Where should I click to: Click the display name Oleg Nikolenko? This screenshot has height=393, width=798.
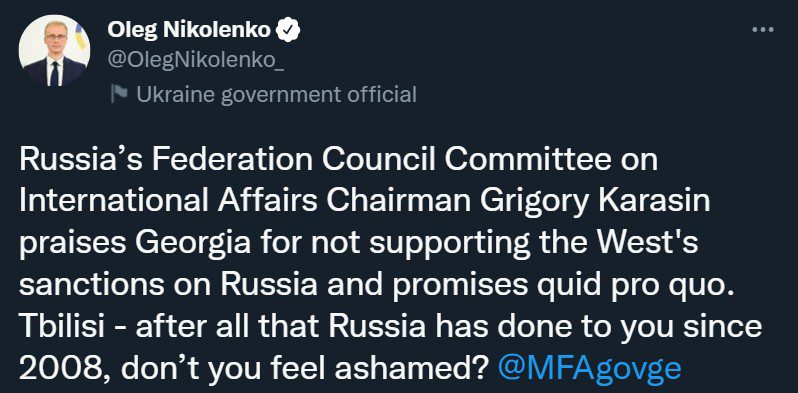189,31
